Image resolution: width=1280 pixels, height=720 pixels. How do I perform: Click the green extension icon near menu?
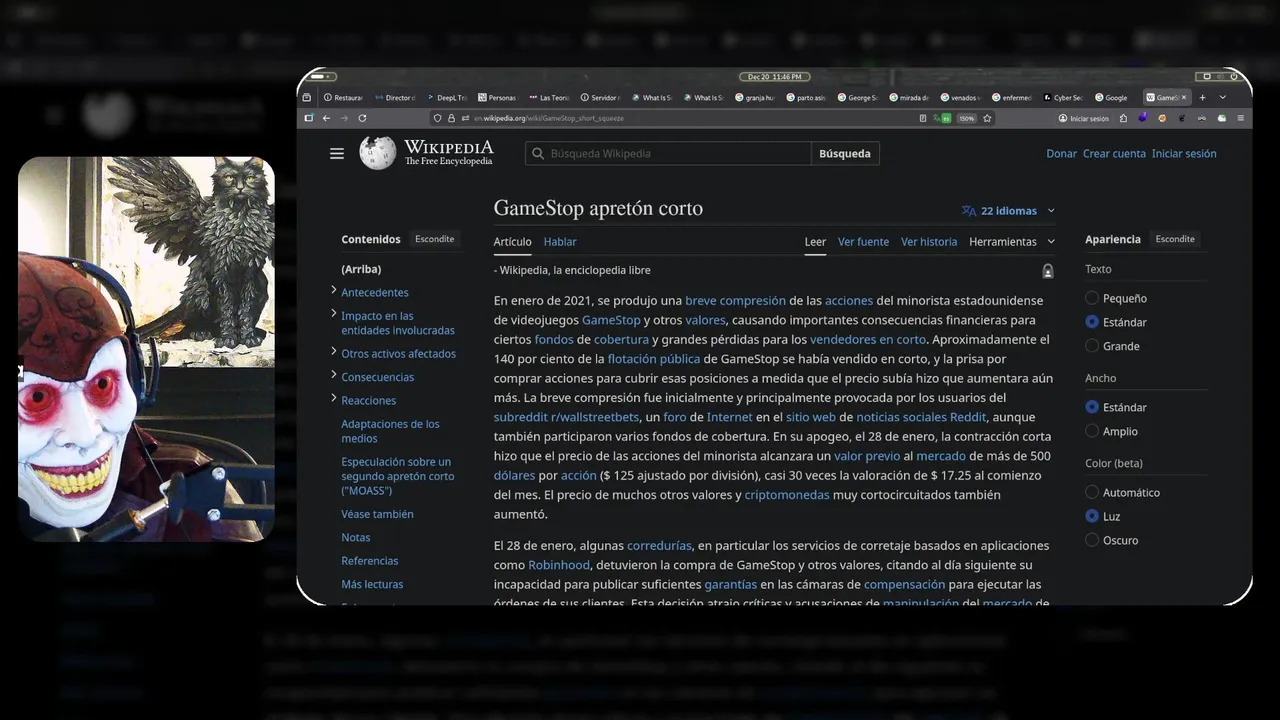[1221, 118]
